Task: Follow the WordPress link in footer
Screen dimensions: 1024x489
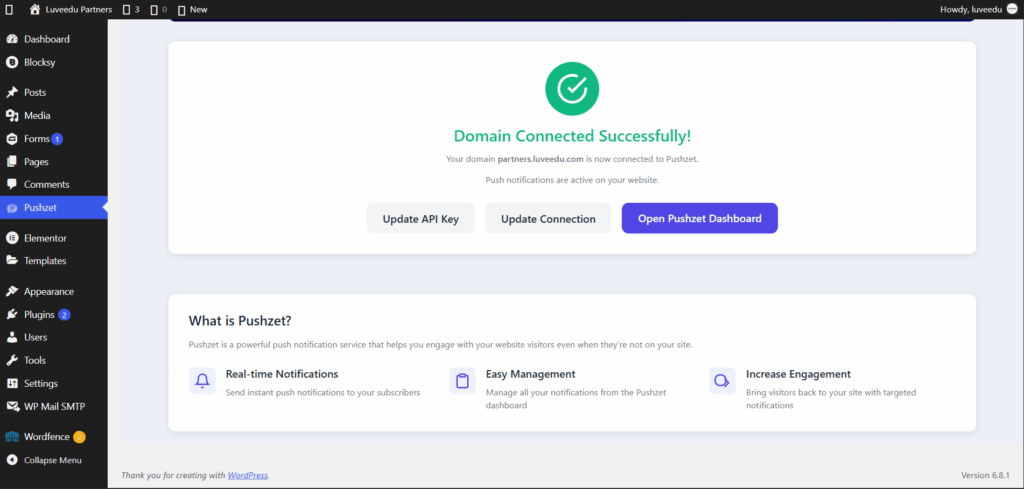Action: tap(248, 475)
